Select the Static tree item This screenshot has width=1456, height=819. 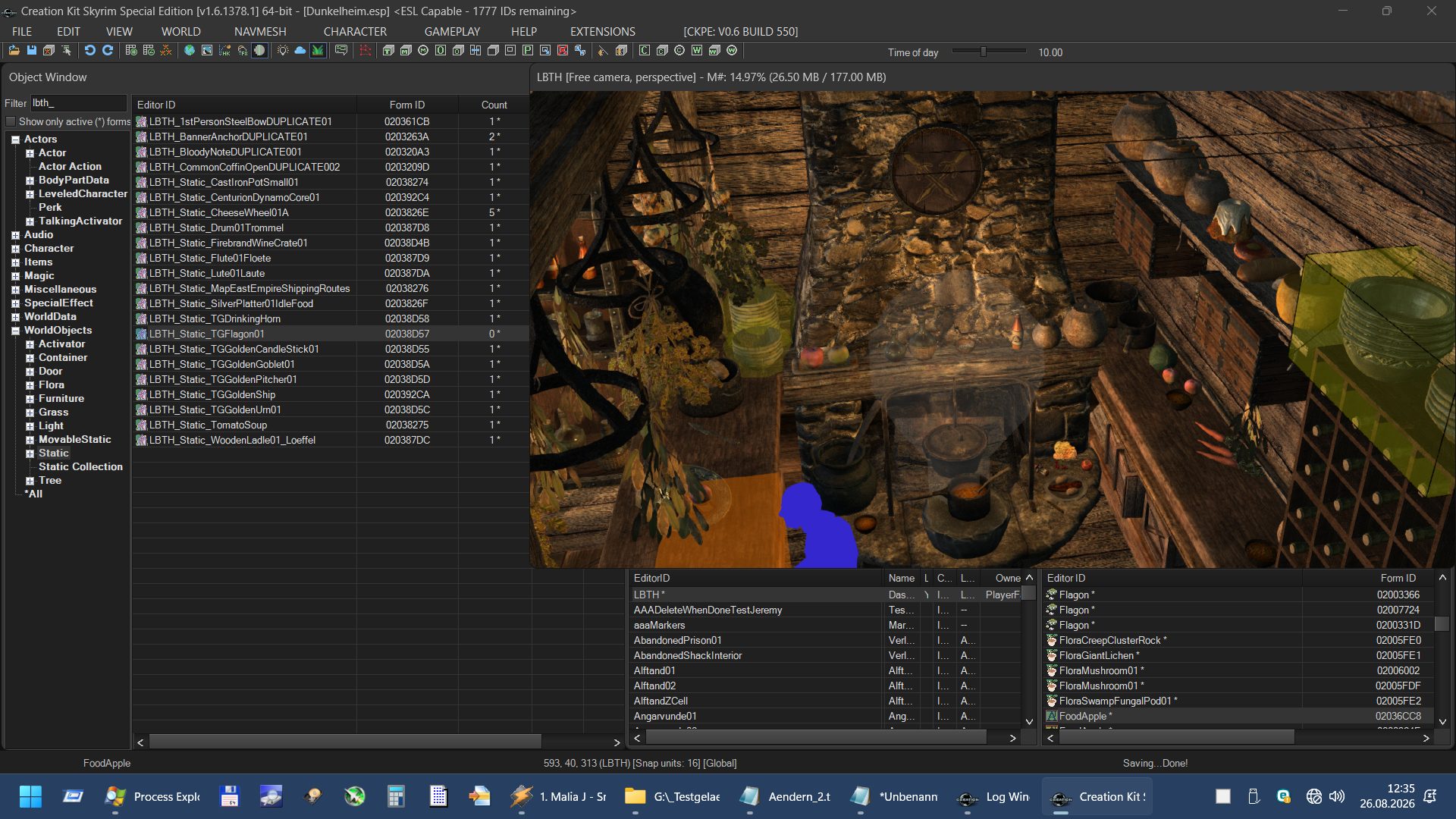(53, 453)
